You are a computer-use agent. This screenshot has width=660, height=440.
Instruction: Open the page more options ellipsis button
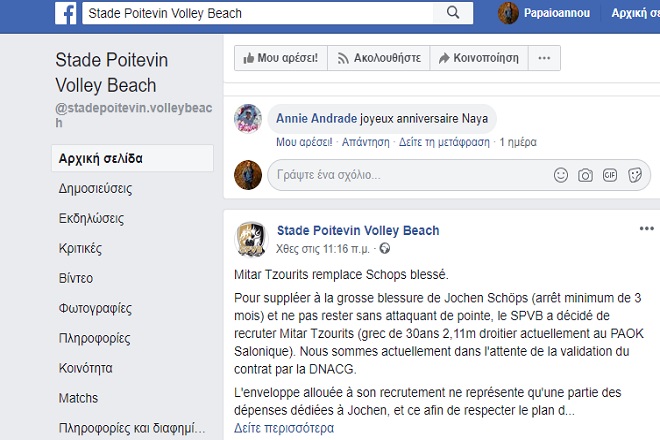(x=544, y=58)
